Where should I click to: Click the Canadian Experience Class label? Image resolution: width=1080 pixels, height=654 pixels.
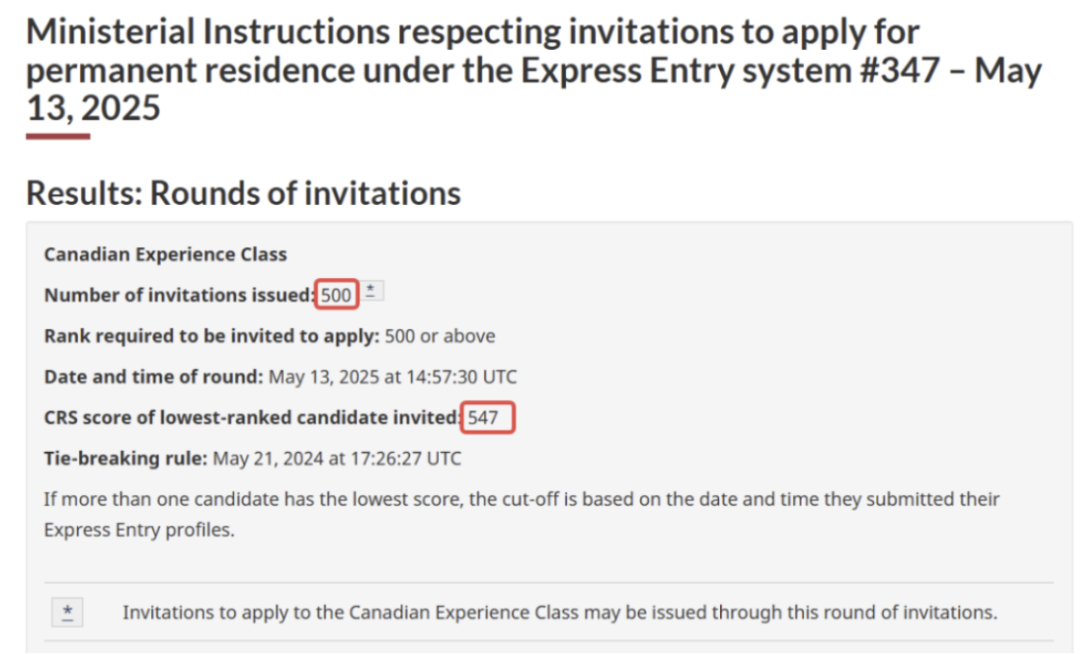(x=165, y=255)
